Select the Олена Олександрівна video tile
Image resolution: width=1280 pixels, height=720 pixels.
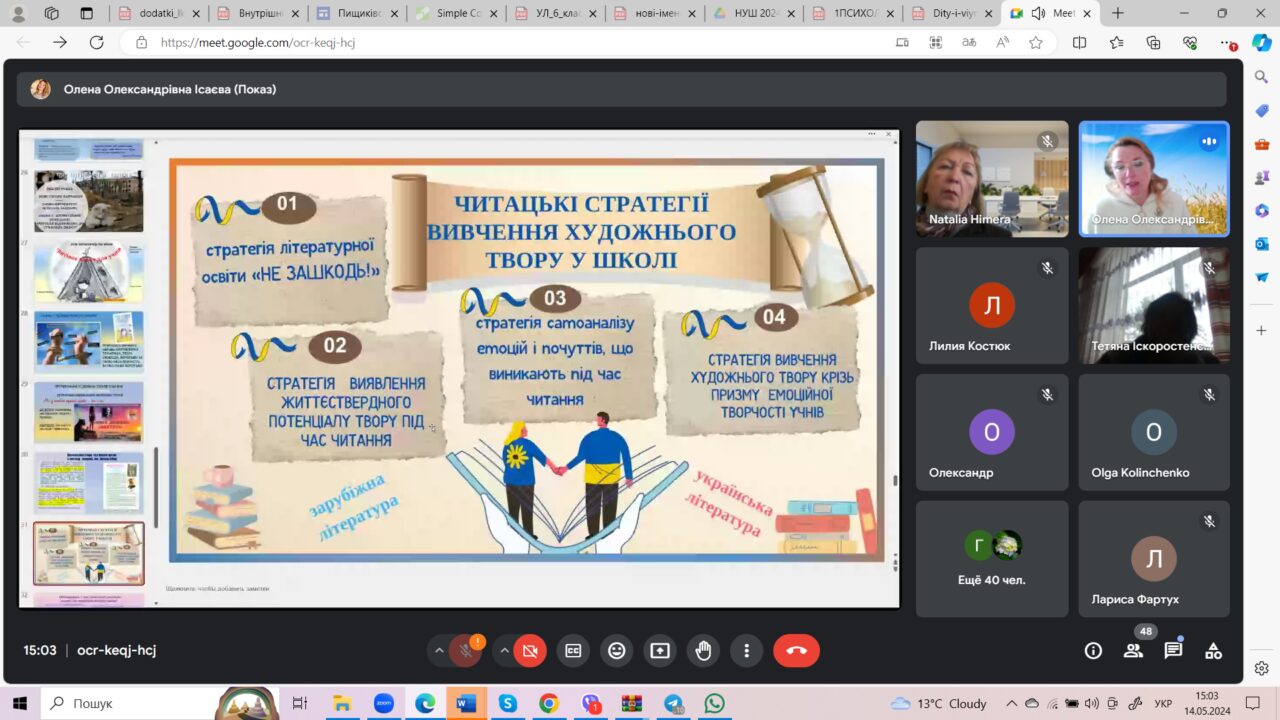point(1154,179)
